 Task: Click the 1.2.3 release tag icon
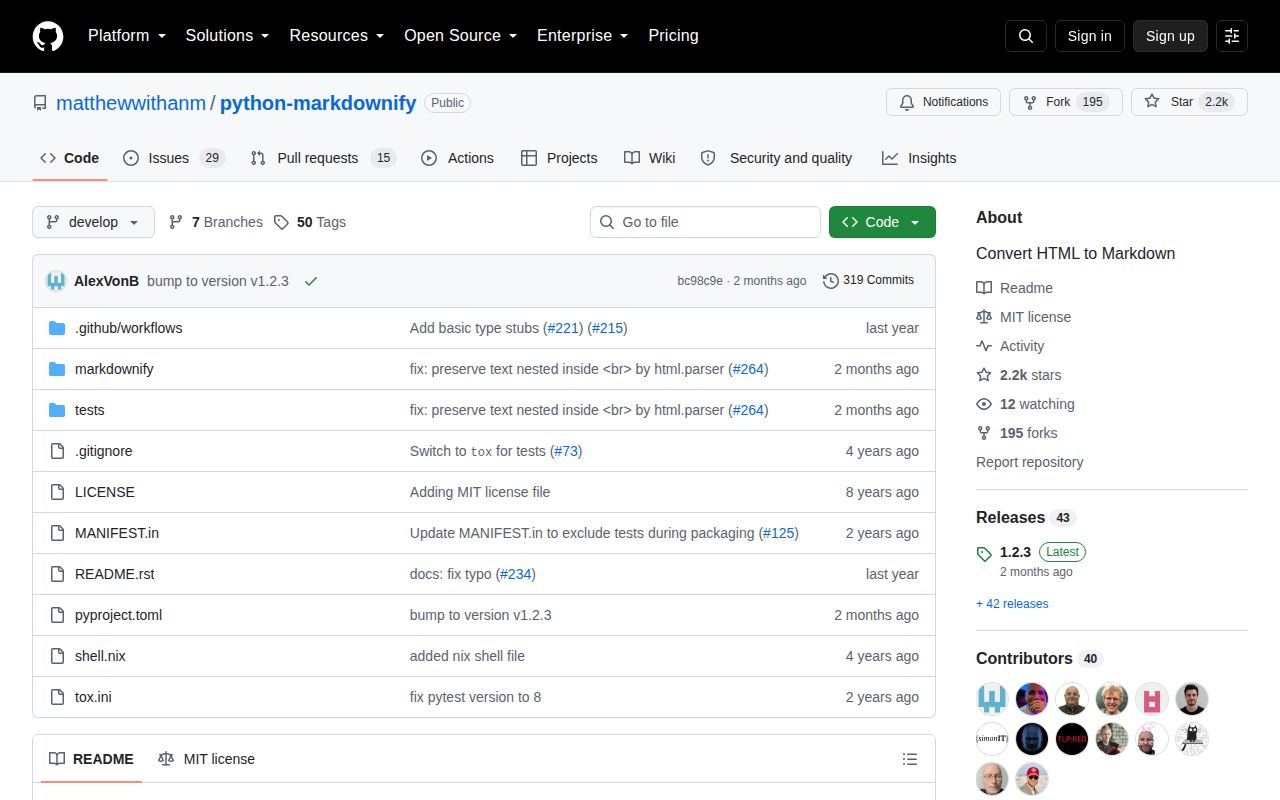[x=984, y=553]
